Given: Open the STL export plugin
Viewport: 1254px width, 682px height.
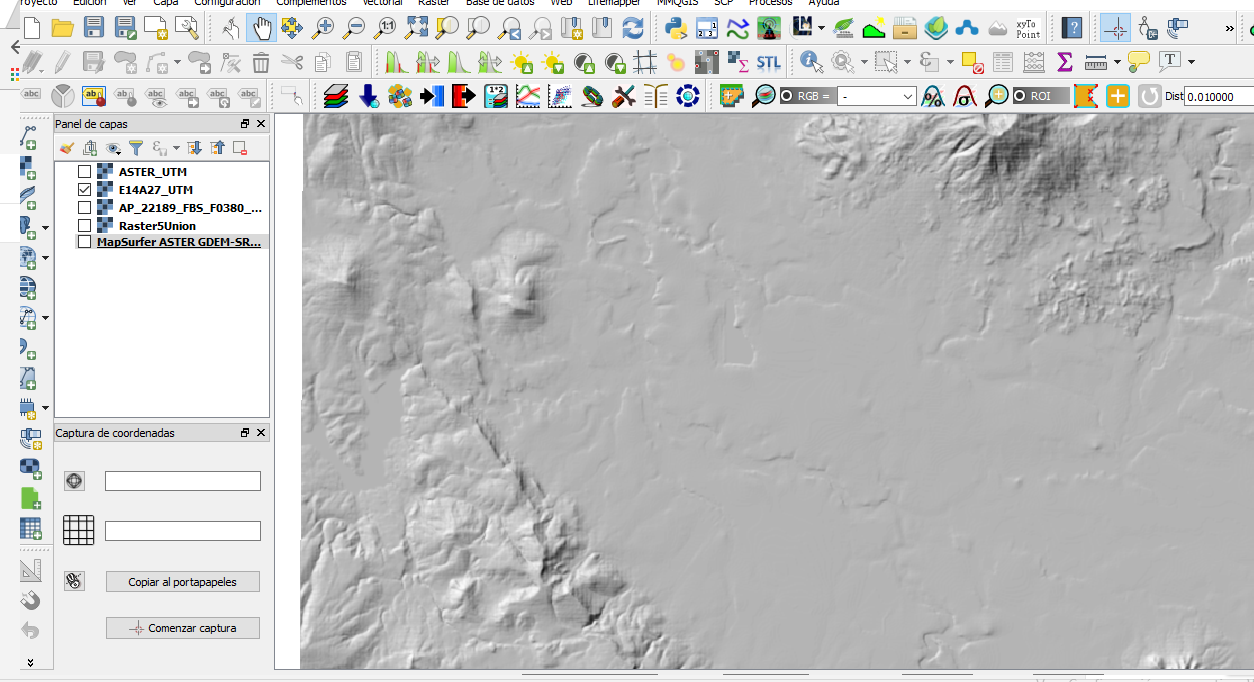Looking at the screenshot, I should tap(768, 63).
